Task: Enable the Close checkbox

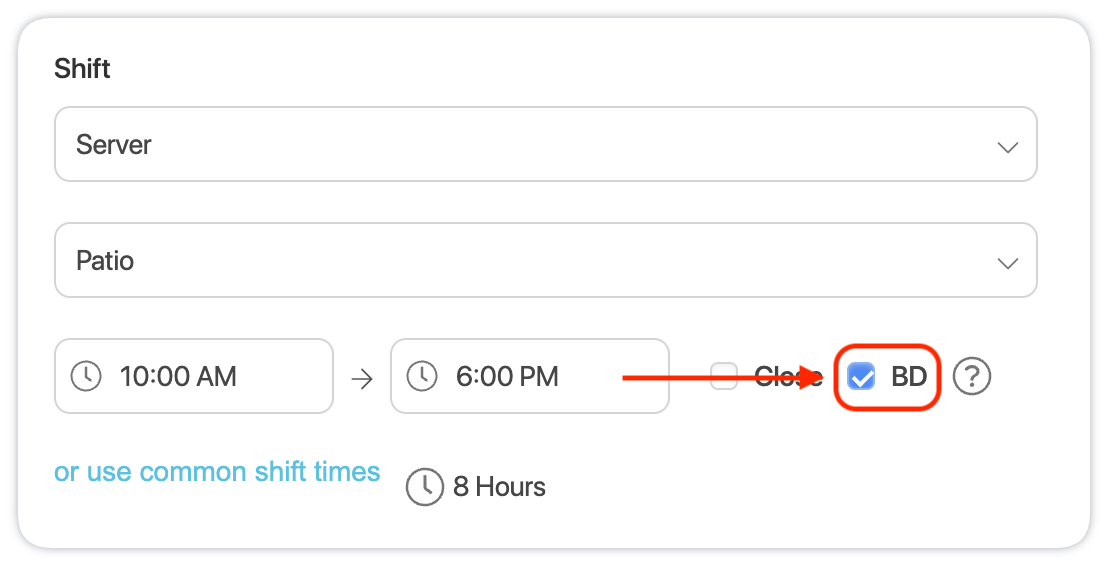Action: coord(724,377)
